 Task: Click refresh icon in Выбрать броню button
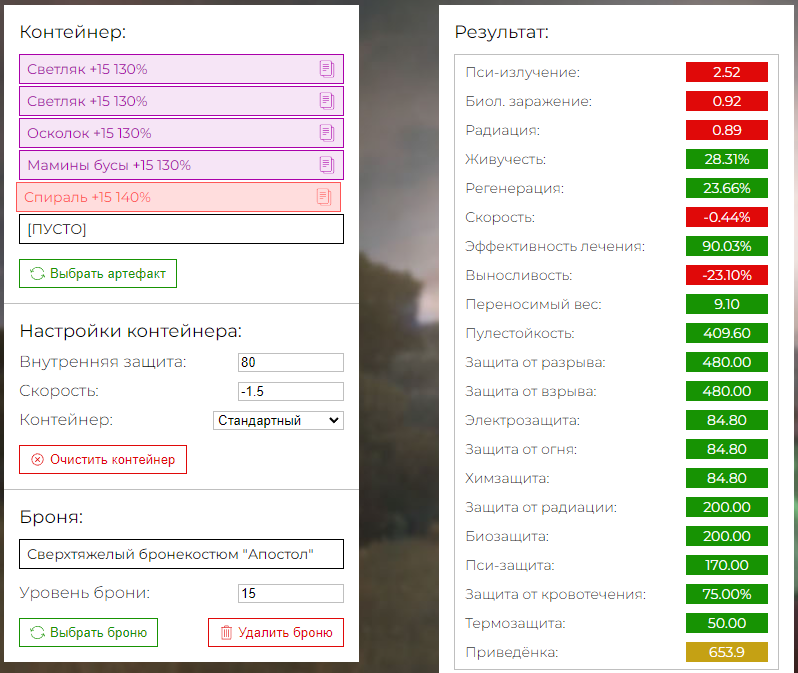(x=37, y=633)
